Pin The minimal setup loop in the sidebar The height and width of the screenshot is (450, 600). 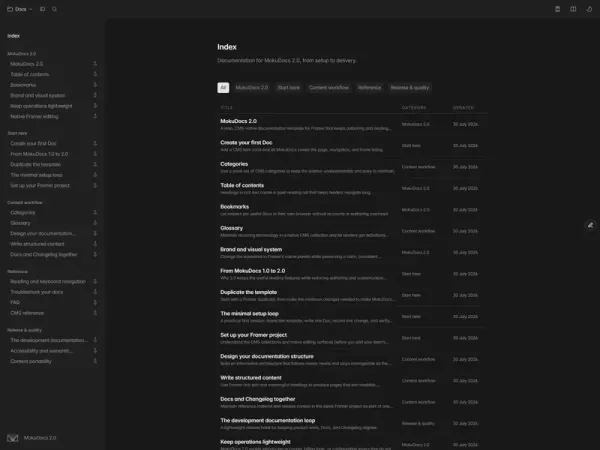(x=95, y=175)
